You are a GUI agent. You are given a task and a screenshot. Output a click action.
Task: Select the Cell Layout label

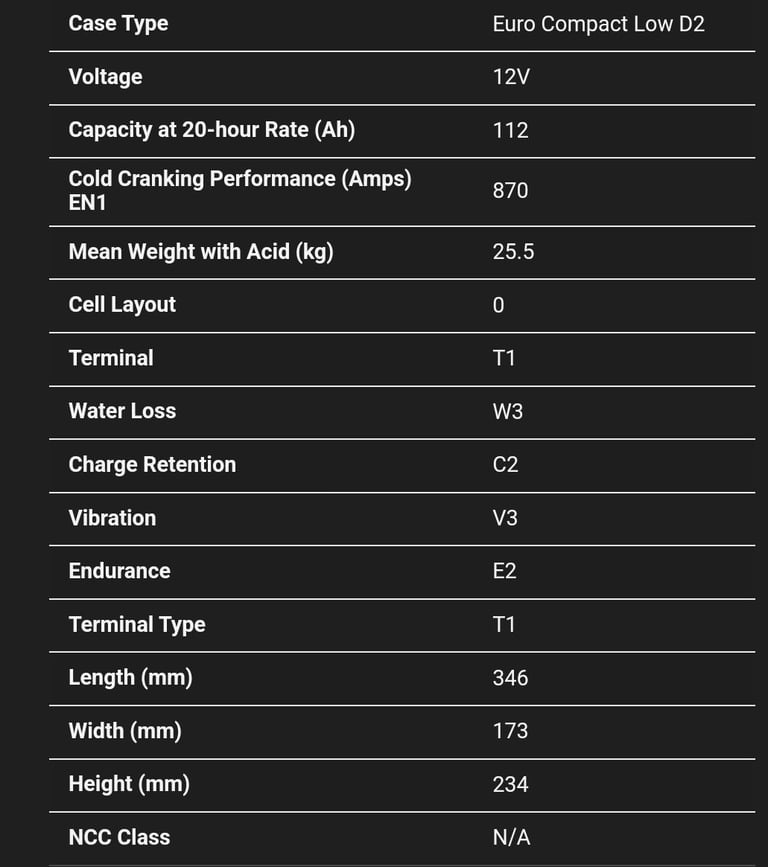click(x=122, y=305)
